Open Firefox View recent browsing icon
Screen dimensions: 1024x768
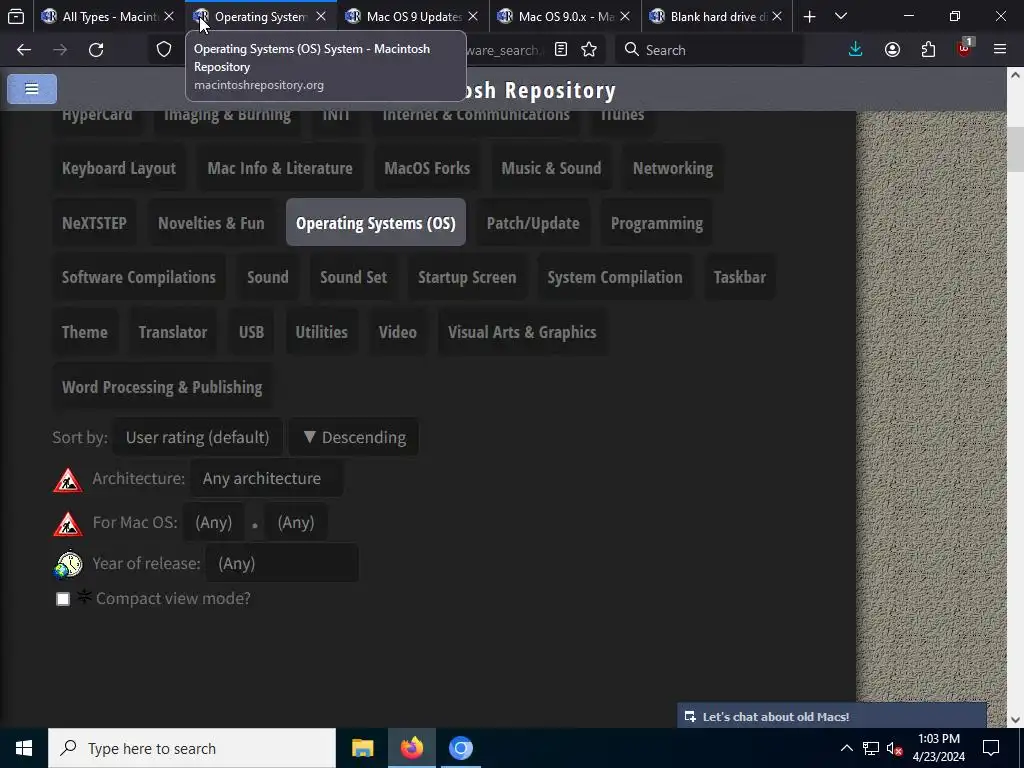point(16,17)
